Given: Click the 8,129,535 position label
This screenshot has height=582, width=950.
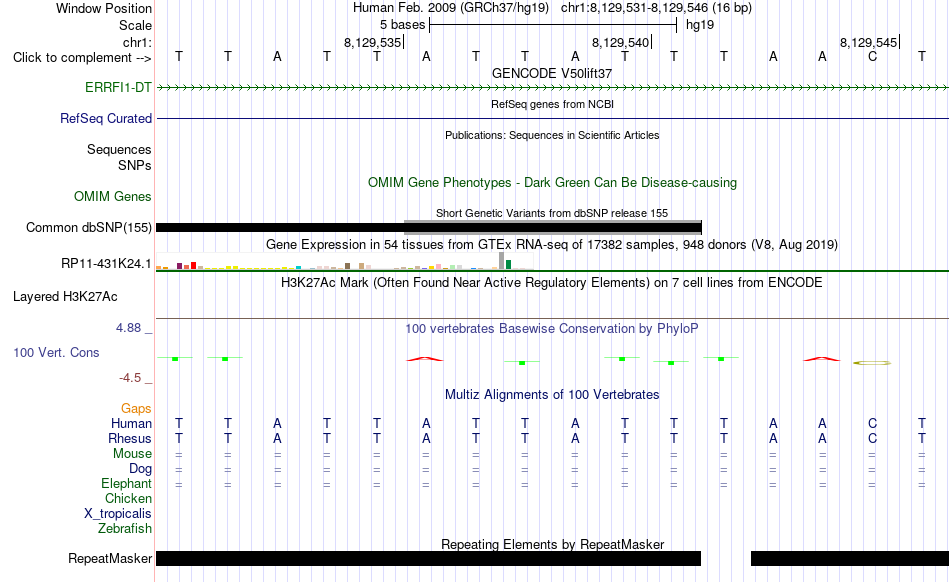Looking at the screenshot, I should (x=372, y=42).
